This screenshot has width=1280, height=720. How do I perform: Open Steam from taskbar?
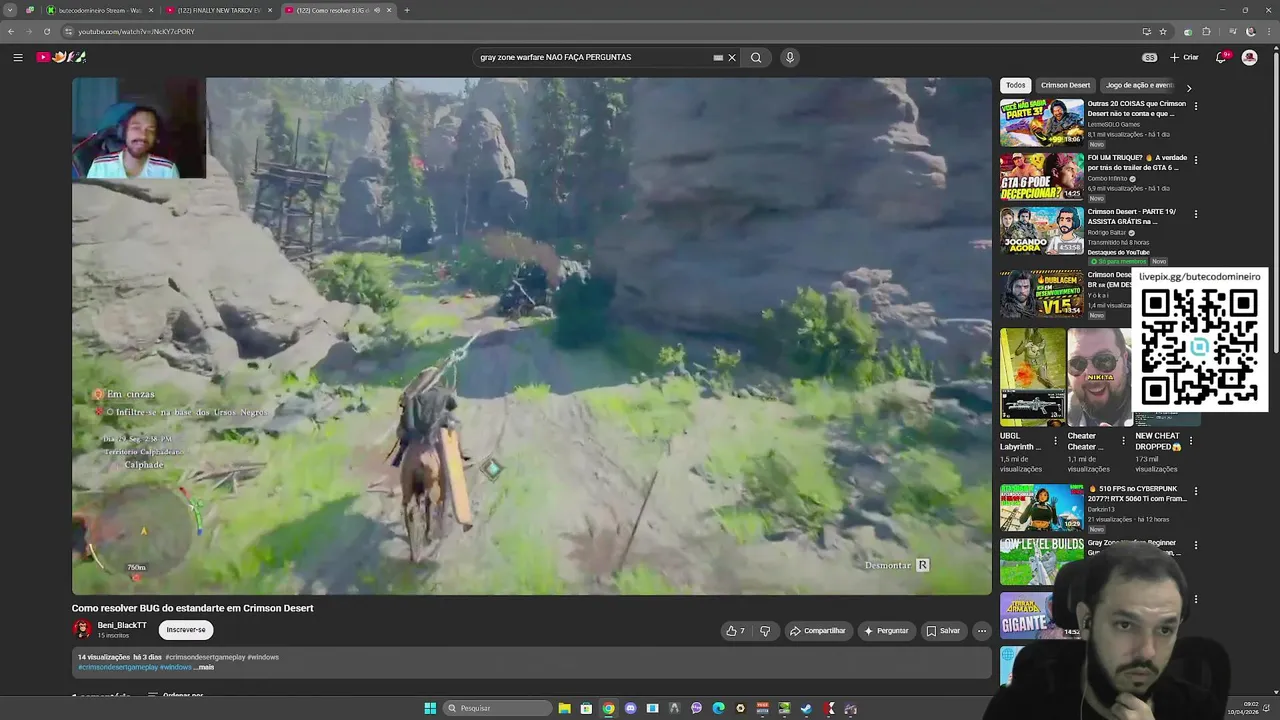coord(806,708)
